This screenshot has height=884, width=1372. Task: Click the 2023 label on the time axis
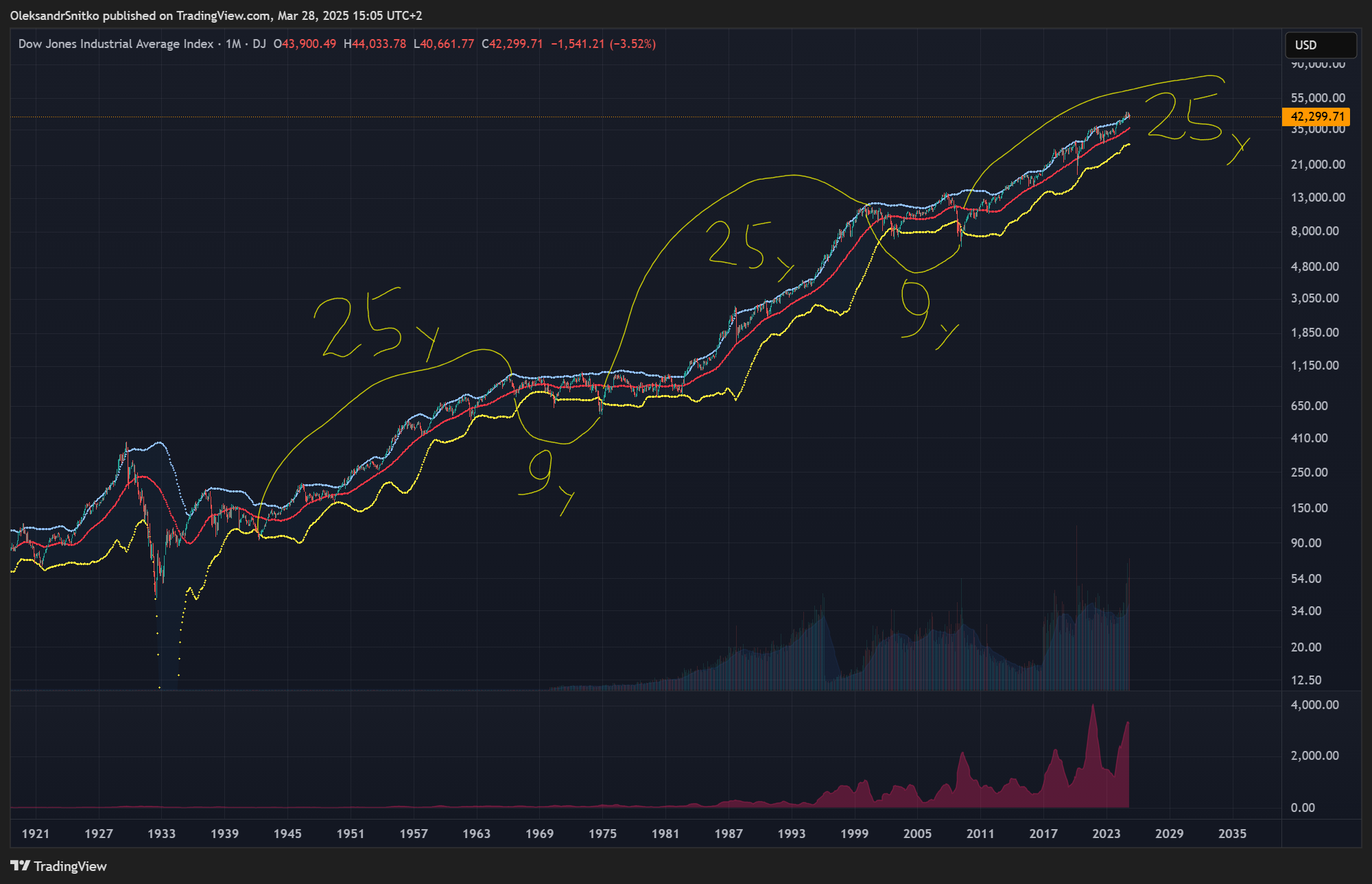coord(1107,833)
